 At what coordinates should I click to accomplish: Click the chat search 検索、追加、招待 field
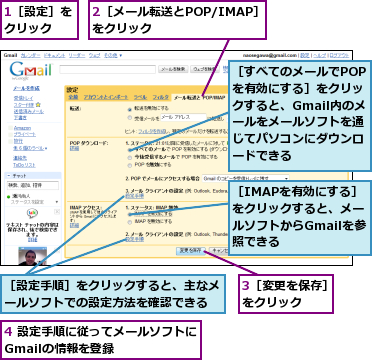(x=33, y=185)
